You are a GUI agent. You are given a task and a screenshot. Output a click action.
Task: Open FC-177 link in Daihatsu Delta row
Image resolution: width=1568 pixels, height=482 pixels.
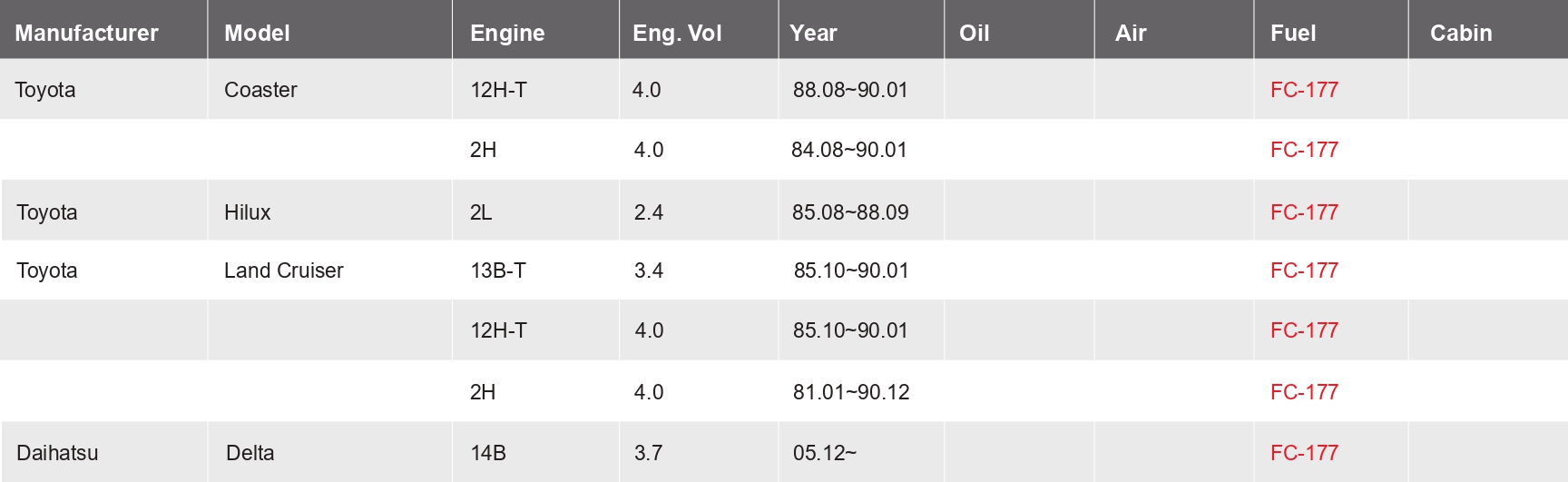click(x=1304, y=453)
